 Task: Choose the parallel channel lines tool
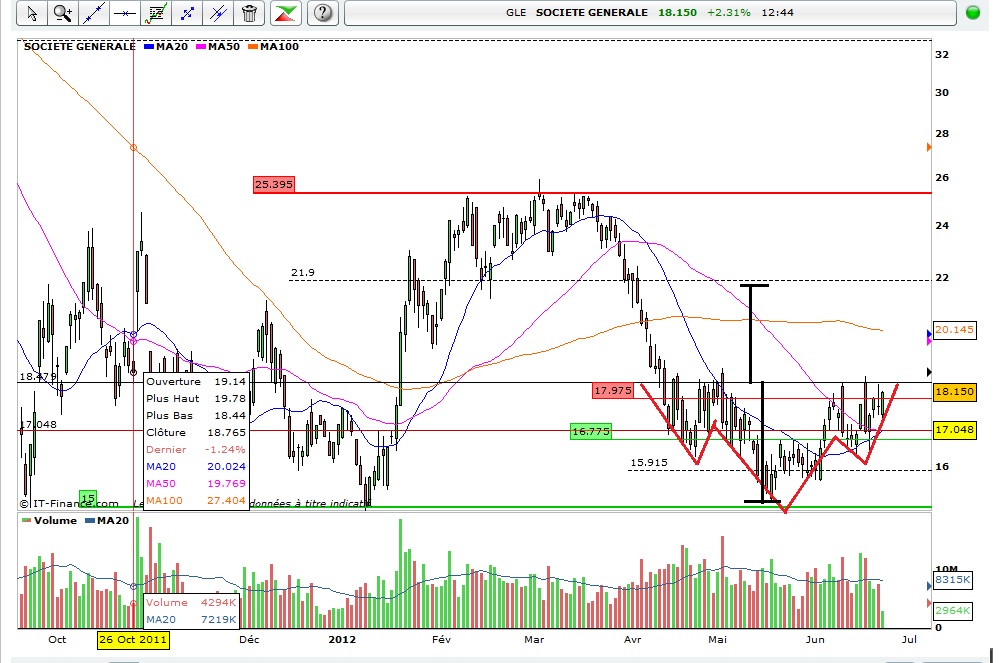219,13
